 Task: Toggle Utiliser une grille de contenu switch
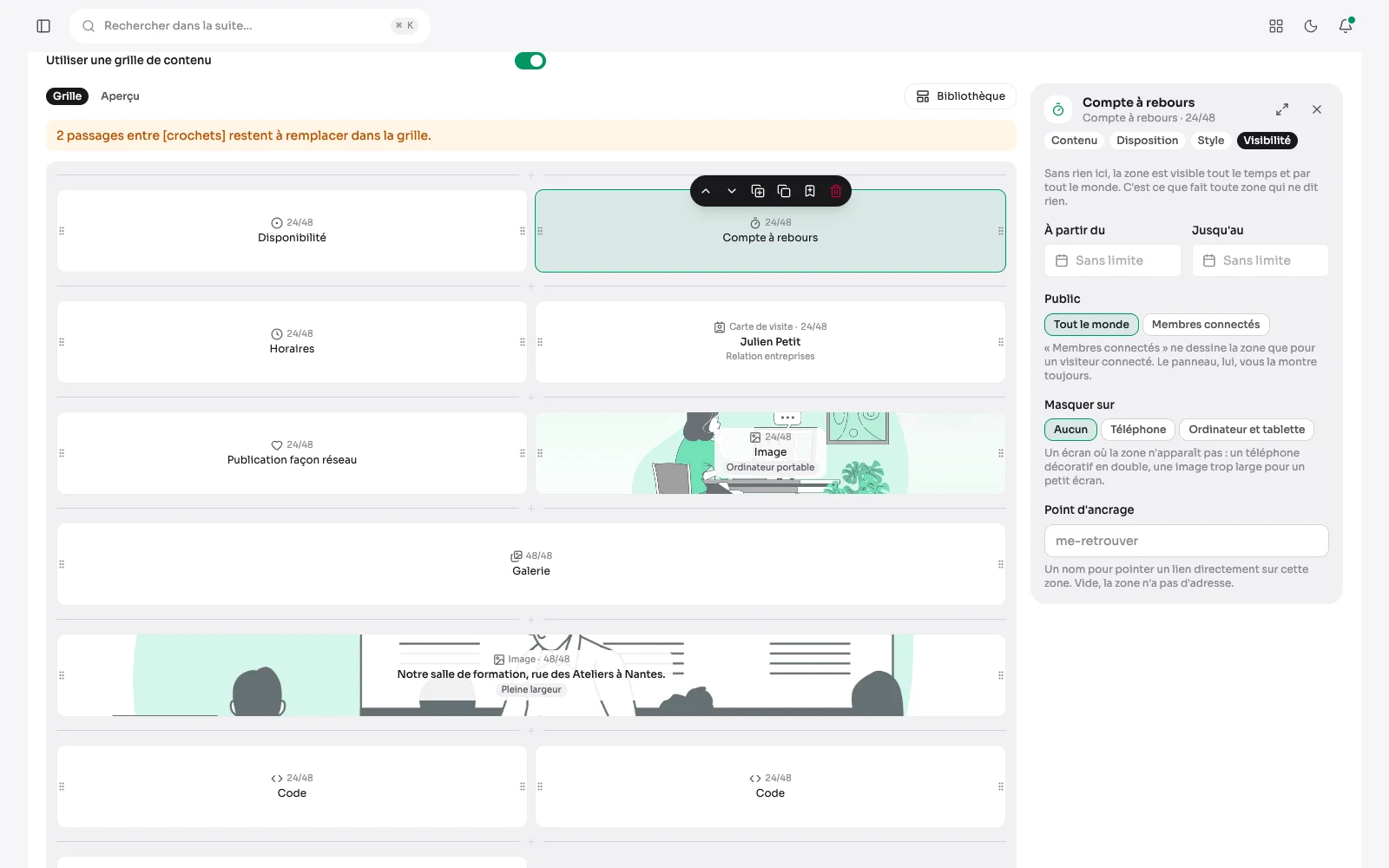[x=530, y=61]
